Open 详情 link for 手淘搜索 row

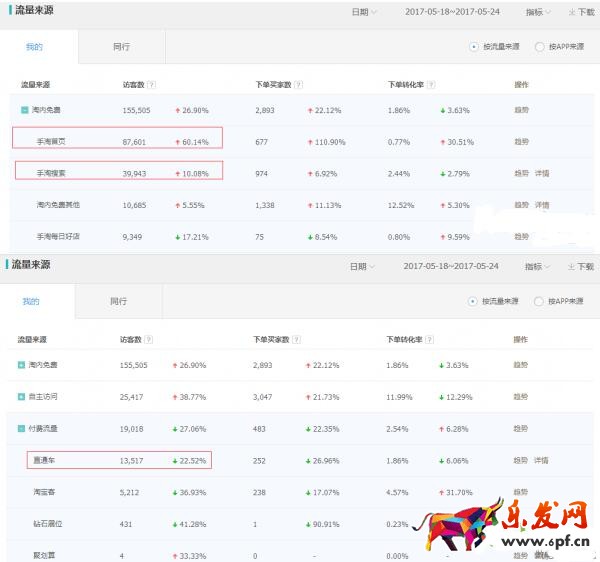542,173
